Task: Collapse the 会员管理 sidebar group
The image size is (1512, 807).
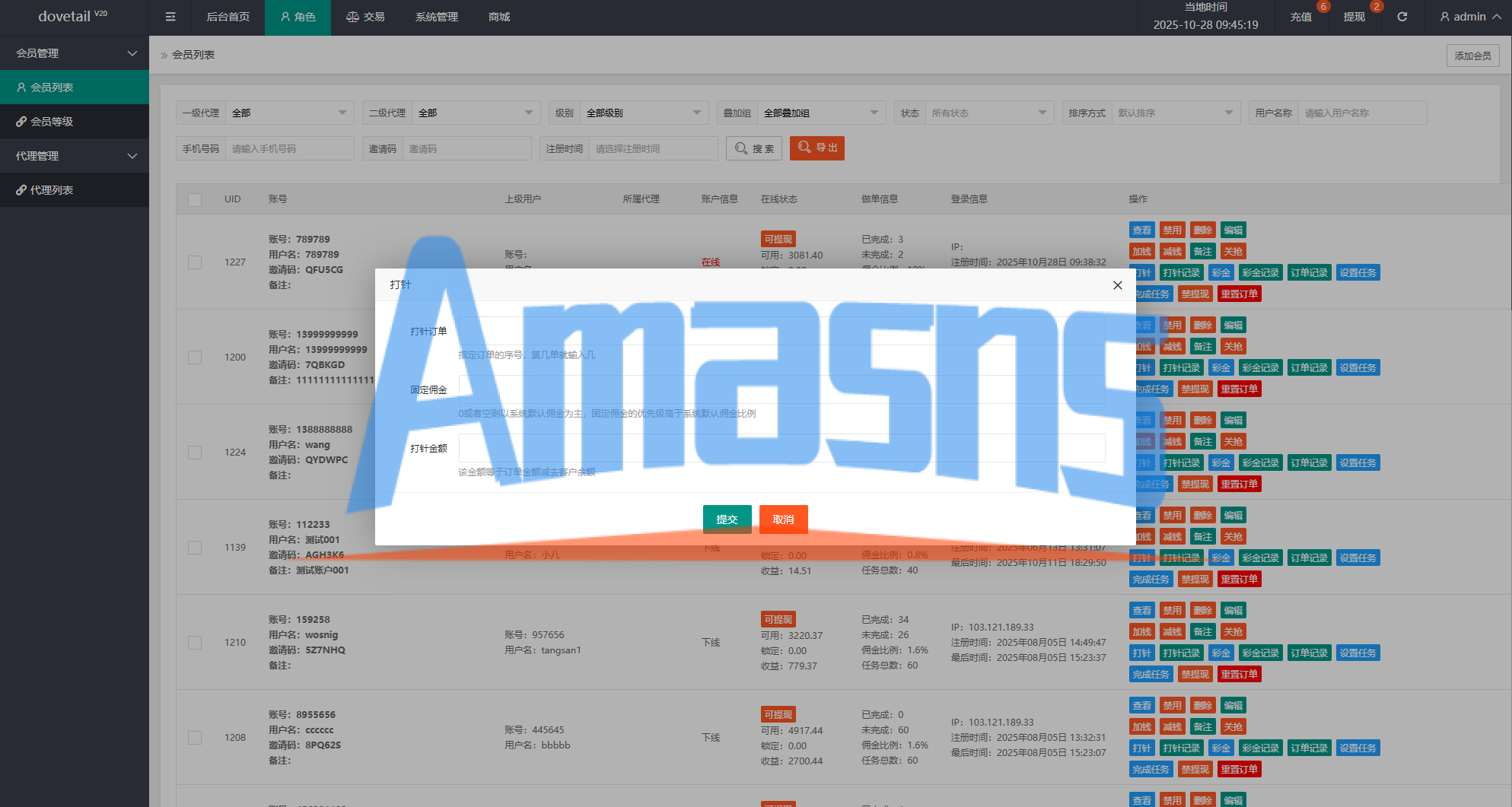Action: click(x=75, y=53)
